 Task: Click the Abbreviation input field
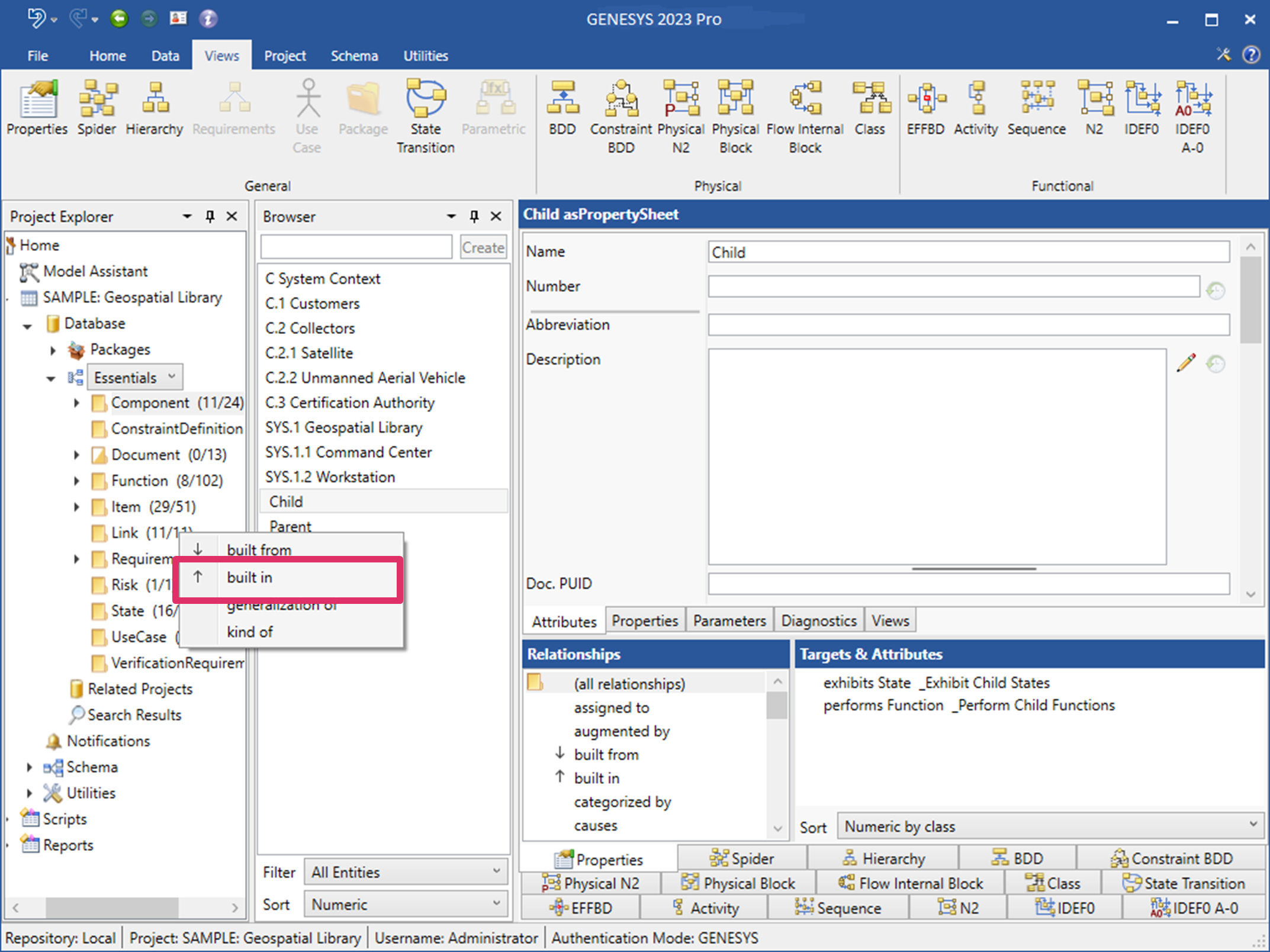[x=968, y=325]
